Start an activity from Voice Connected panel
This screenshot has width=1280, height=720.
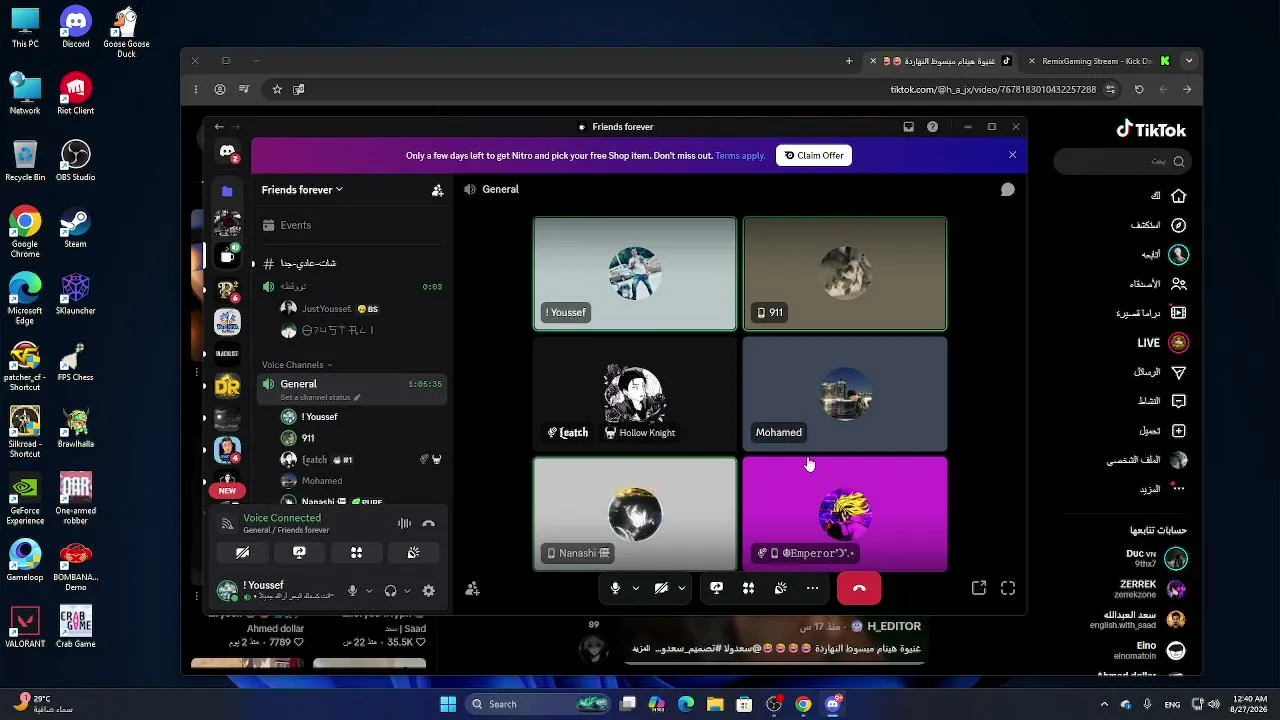(x=356, y=552)
